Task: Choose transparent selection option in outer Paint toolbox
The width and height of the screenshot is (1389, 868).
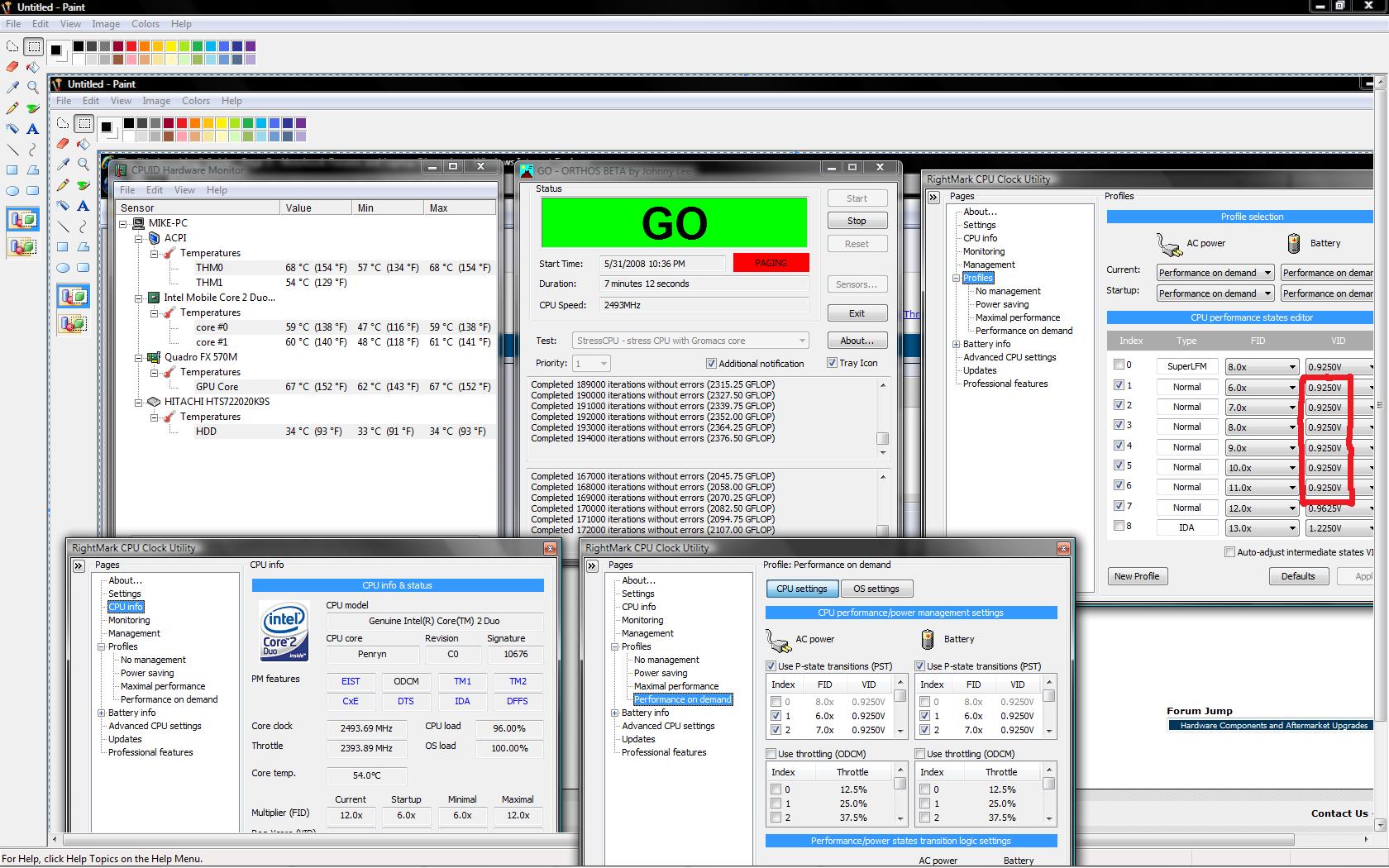Action: (23, 246)
